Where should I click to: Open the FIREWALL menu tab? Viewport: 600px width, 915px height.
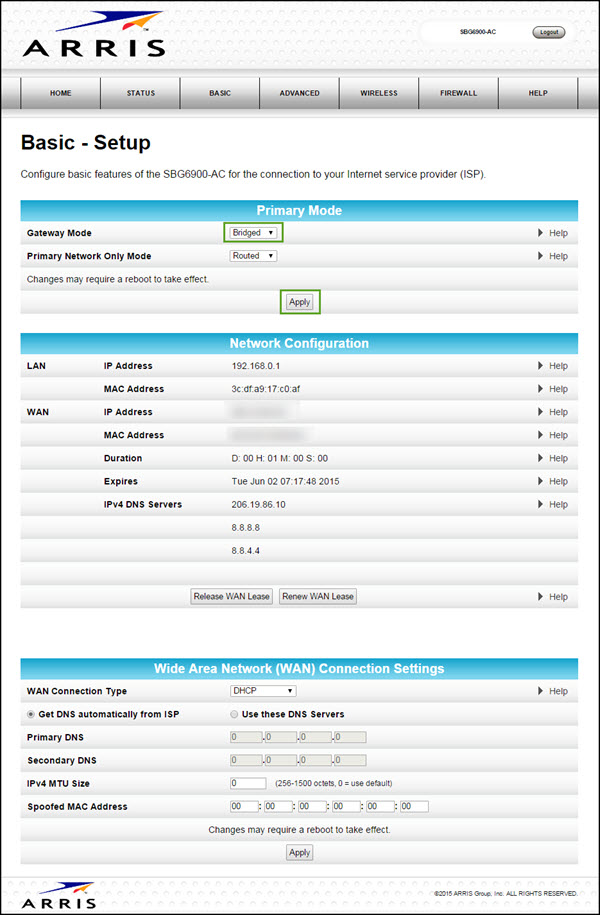click(x=459, y=93)
